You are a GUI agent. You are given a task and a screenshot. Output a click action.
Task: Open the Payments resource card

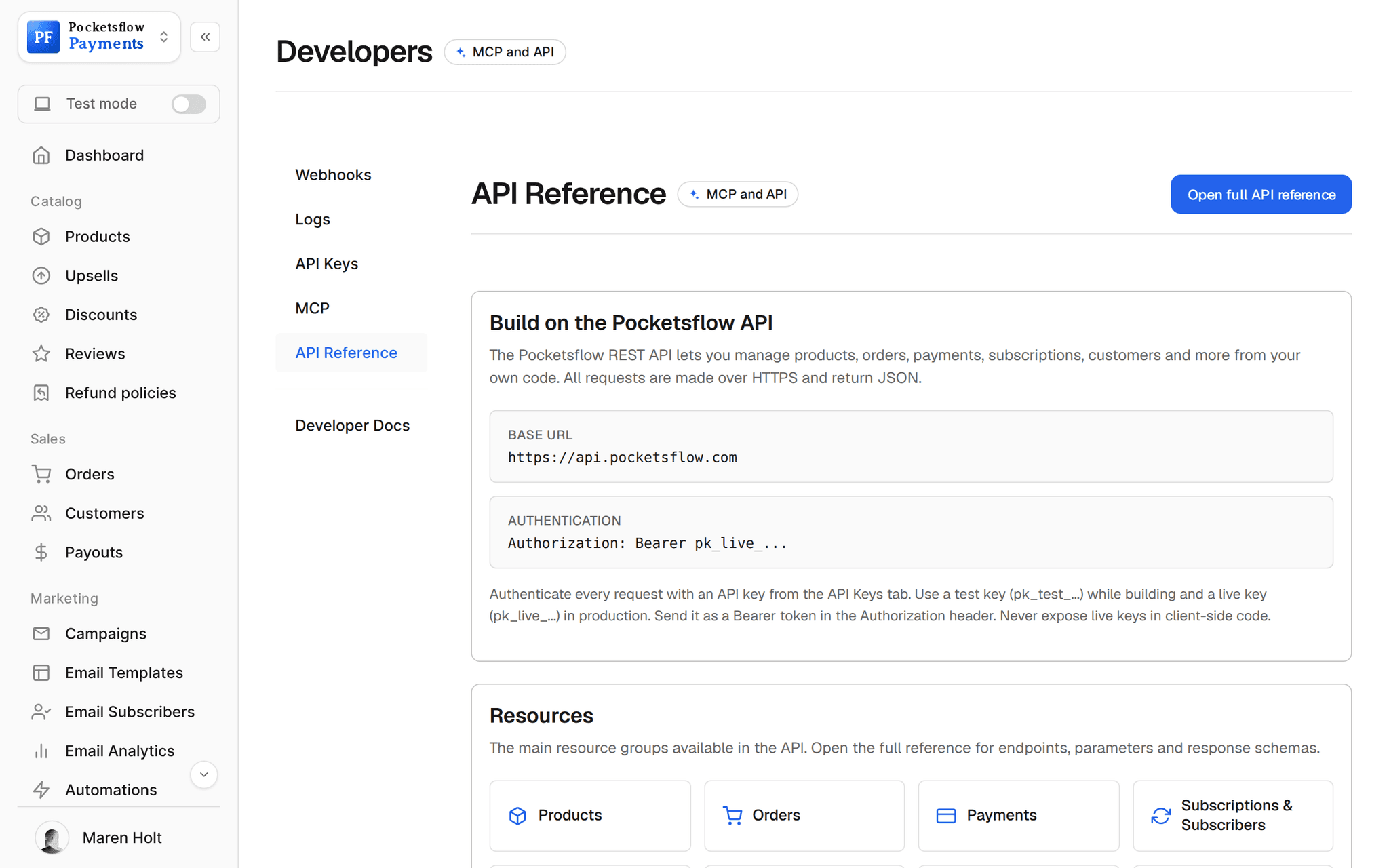pyautogui.click(x=1019, y=816)
